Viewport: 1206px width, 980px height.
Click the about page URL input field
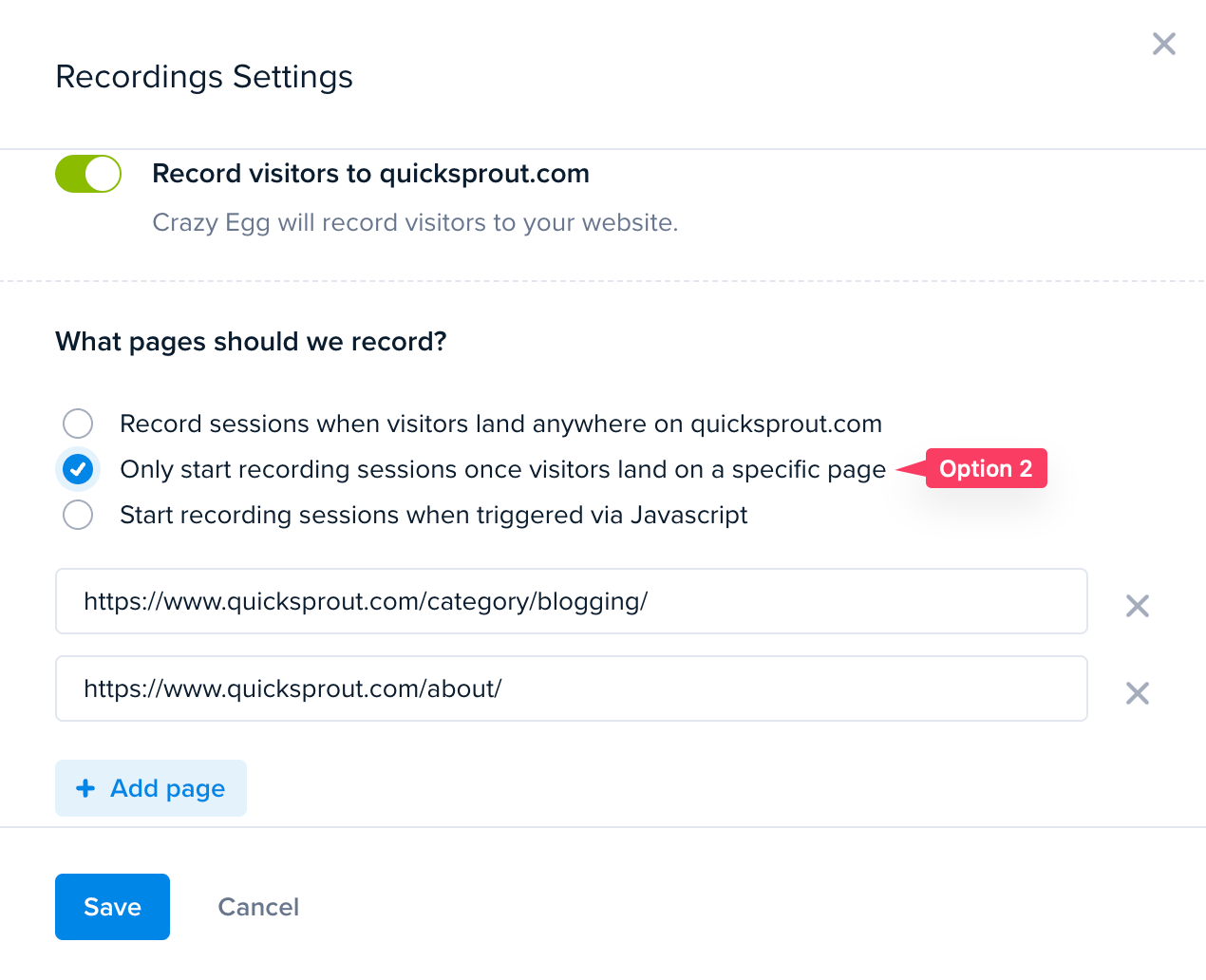pos(572,688)
